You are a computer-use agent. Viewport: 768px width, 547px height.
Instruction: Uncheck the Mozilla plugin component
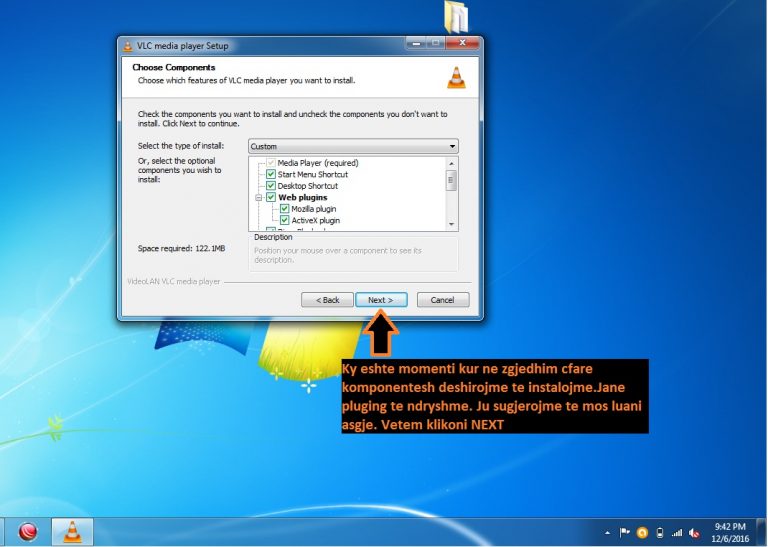click(285, 209)
